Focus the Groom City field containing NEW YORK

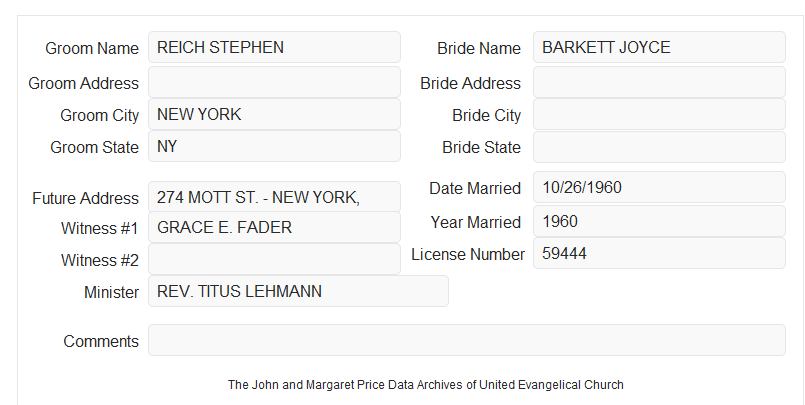274,114
